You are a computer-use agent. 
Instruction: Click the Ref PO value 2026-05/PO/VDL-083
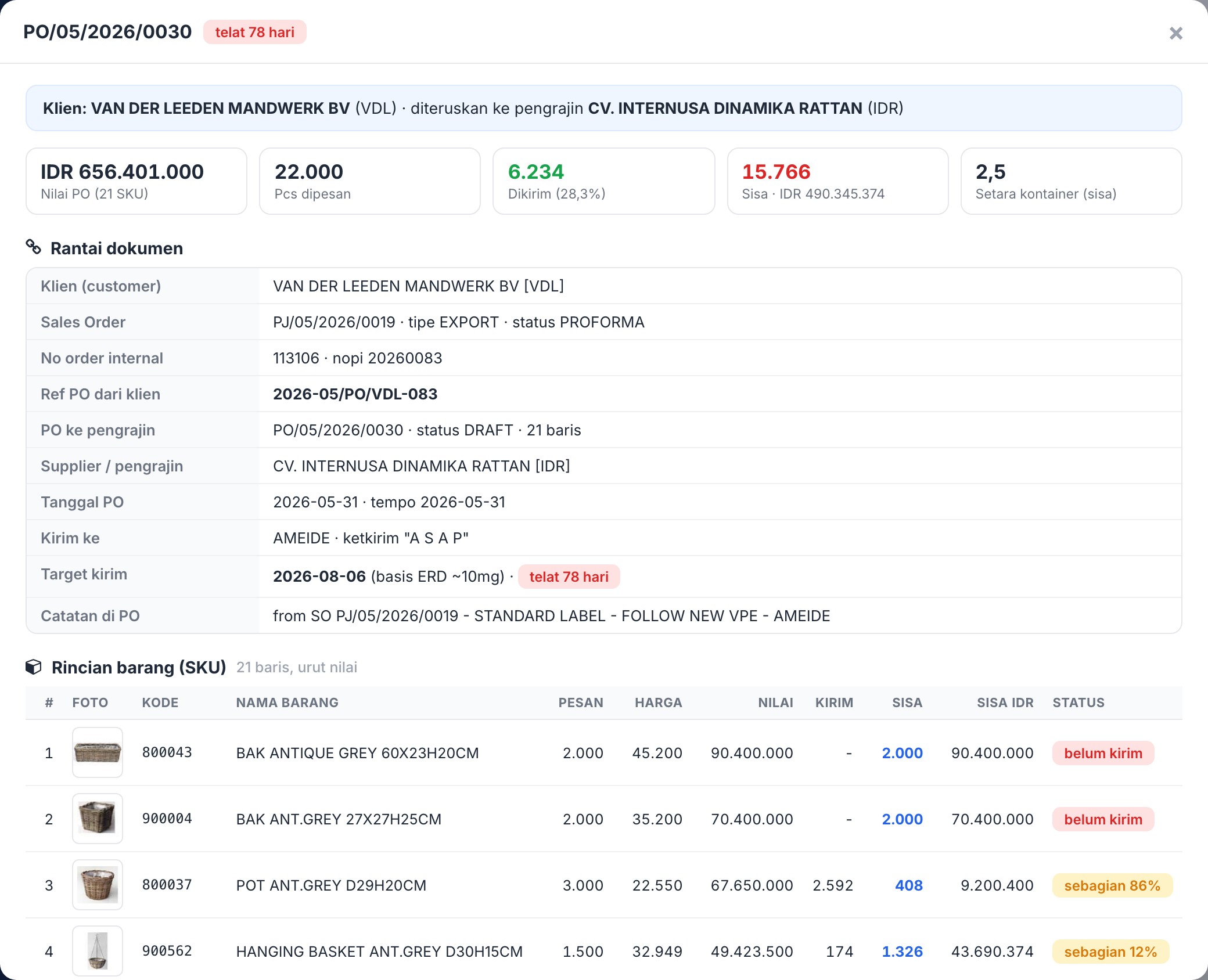(x=355, y=394)
